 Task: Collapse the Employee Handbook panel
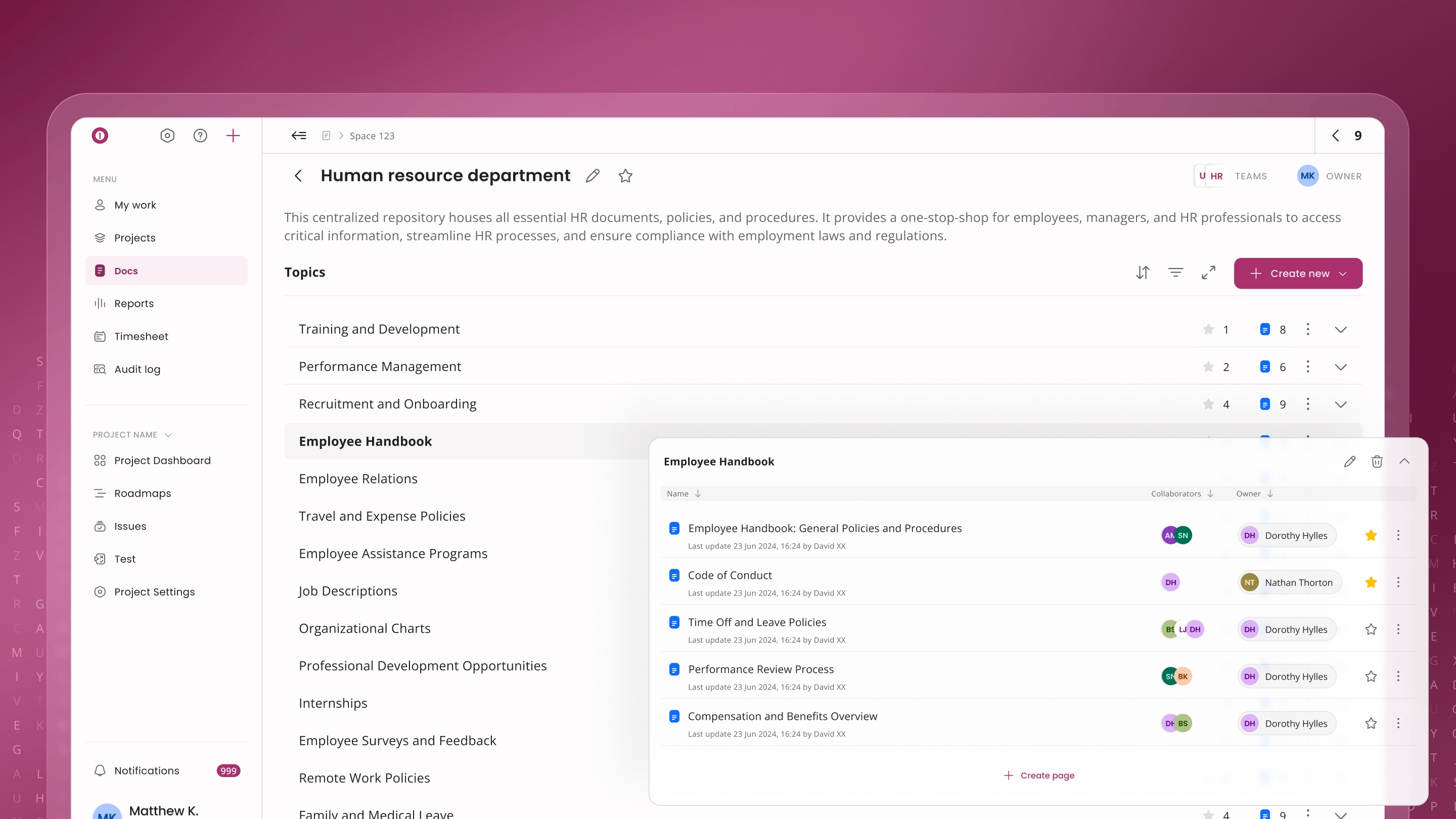pyautogui.click(x=1404, y=461)
